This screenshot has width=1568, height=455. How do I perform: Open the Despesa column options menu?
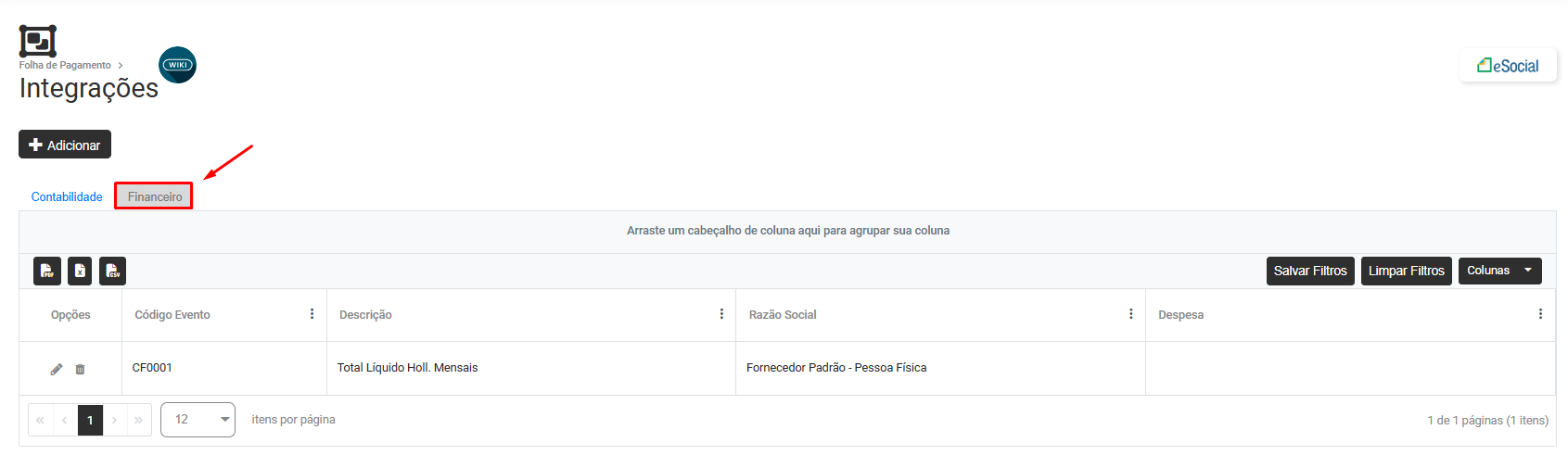1540,314
